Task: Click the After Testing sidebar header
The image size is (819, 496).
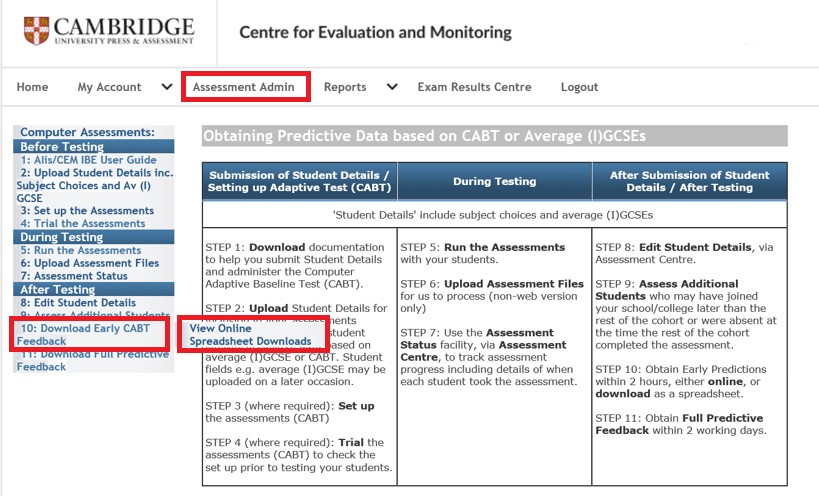Action: click(94, 289)
